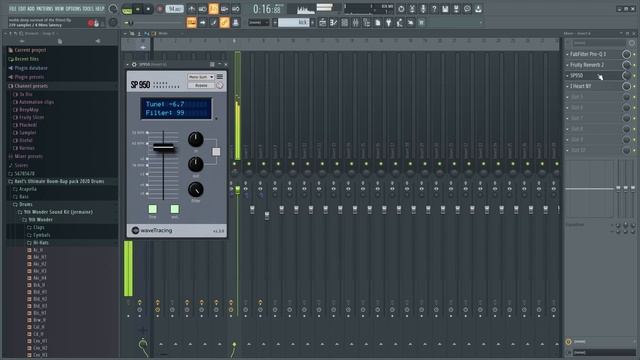Open Fruity Reeverb 2 effect slot
This screenshot has width=640, height=360.
point(587,65)
